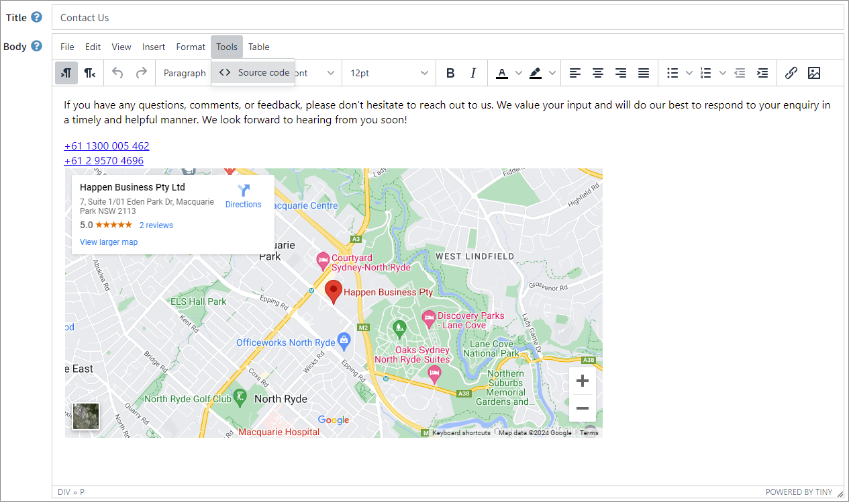849x502 pixels.
Task: Click the North Ryde Golf Club marker
Action: [x=240, y=397]
